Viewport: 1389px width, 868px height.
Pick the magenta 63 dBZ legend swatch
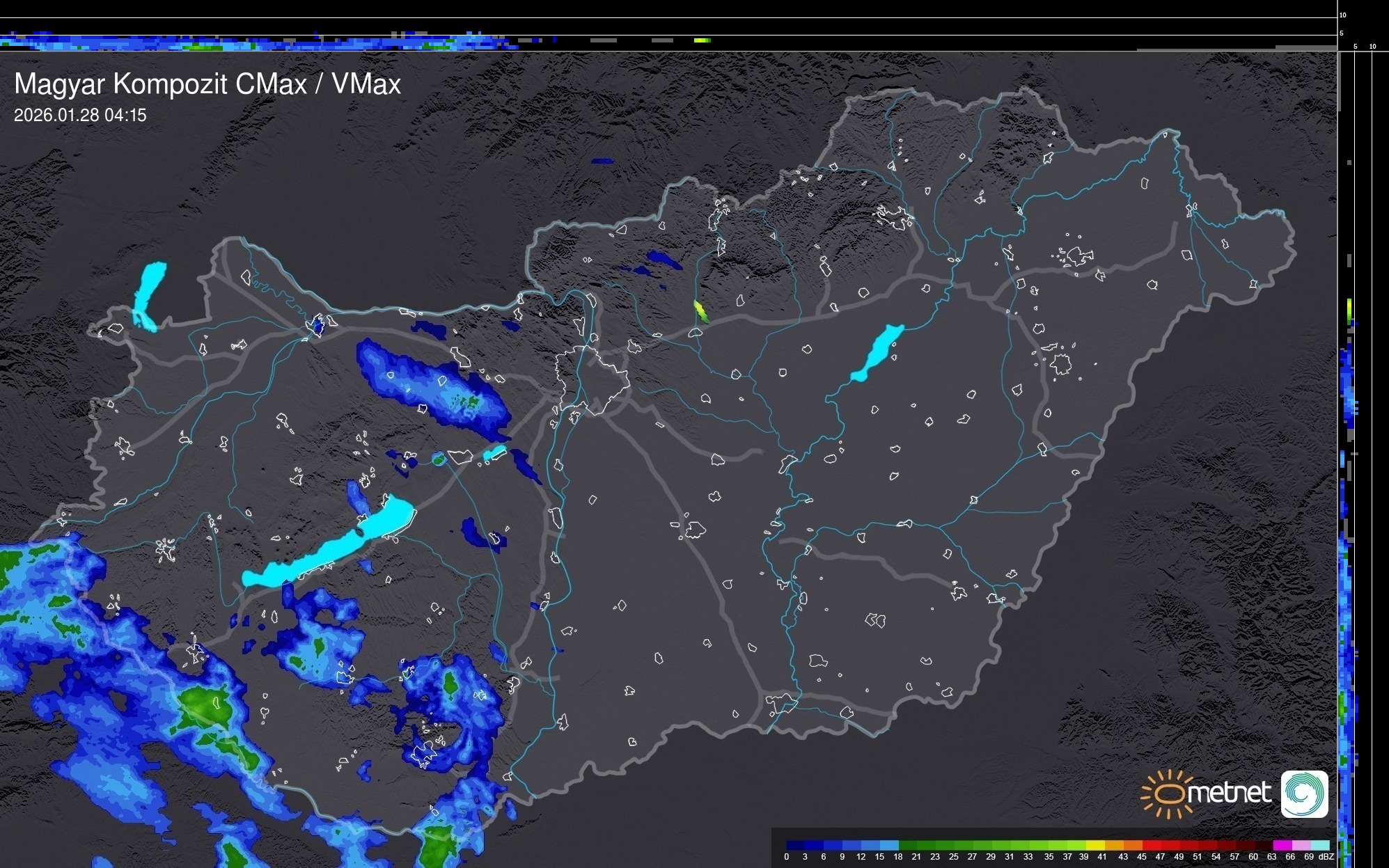pyautogui.click(x=1282, y=846)
